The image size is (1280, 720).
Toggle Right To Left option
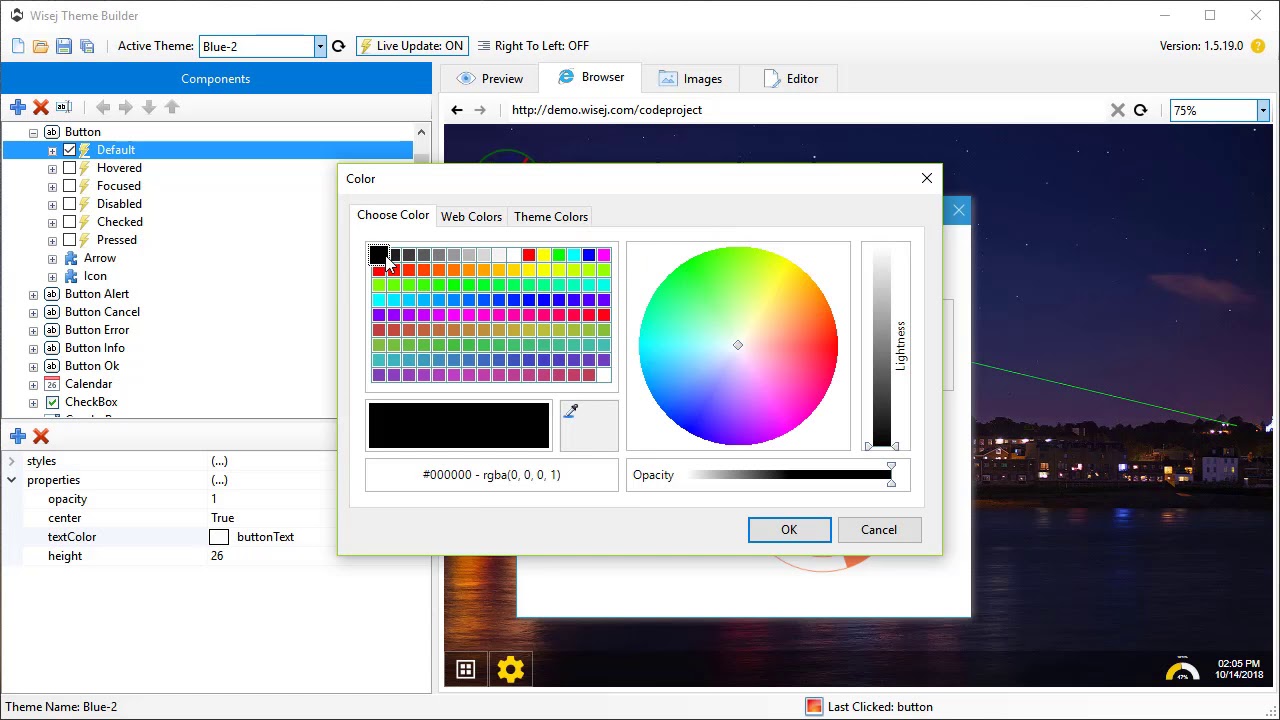pos(533,46)
